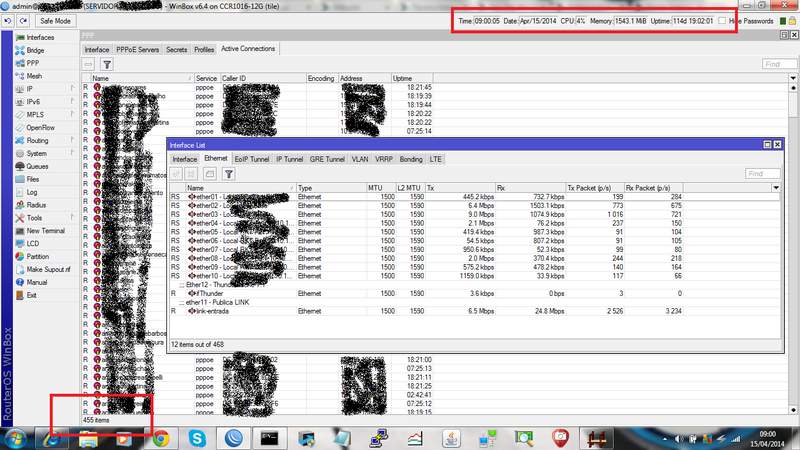Open the Log sidebar entry
Image resolution: width=800 pixels, height=450 pixels.
[31, 192]
